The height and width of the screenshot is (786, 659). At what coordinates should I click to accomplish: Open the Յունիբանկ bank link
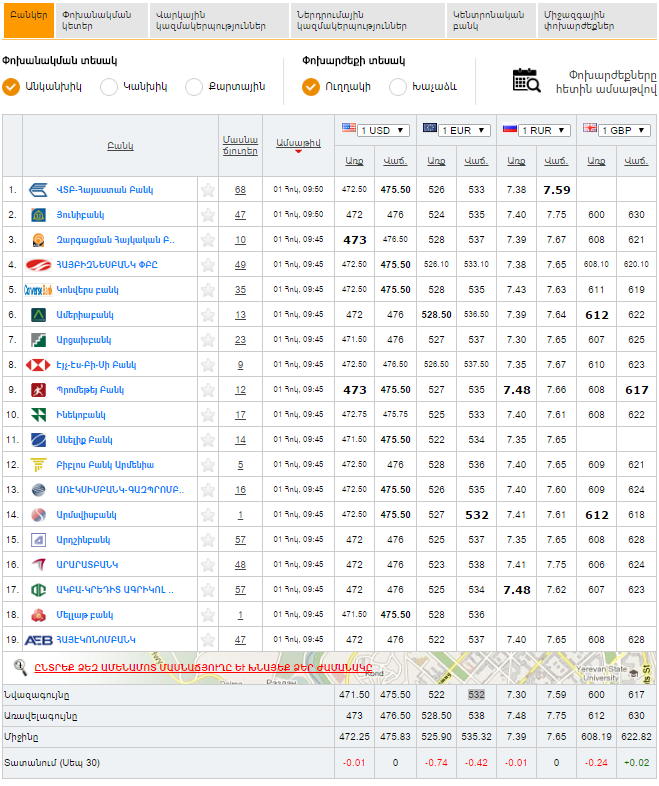pyautogui.click(x=80, y=214)
